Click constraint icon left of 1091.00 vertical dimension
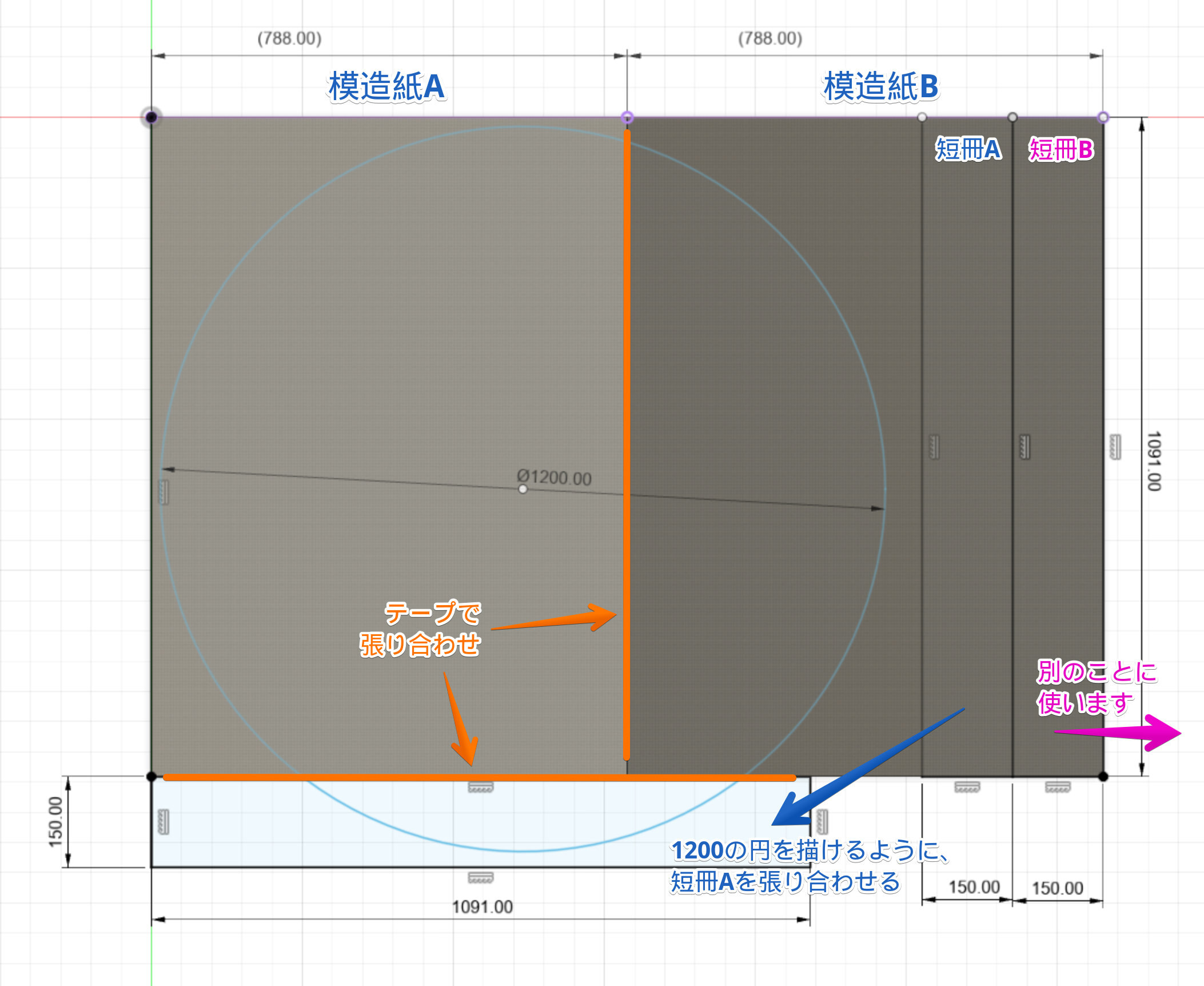The image size is (1204, 986). [1114, 447]
